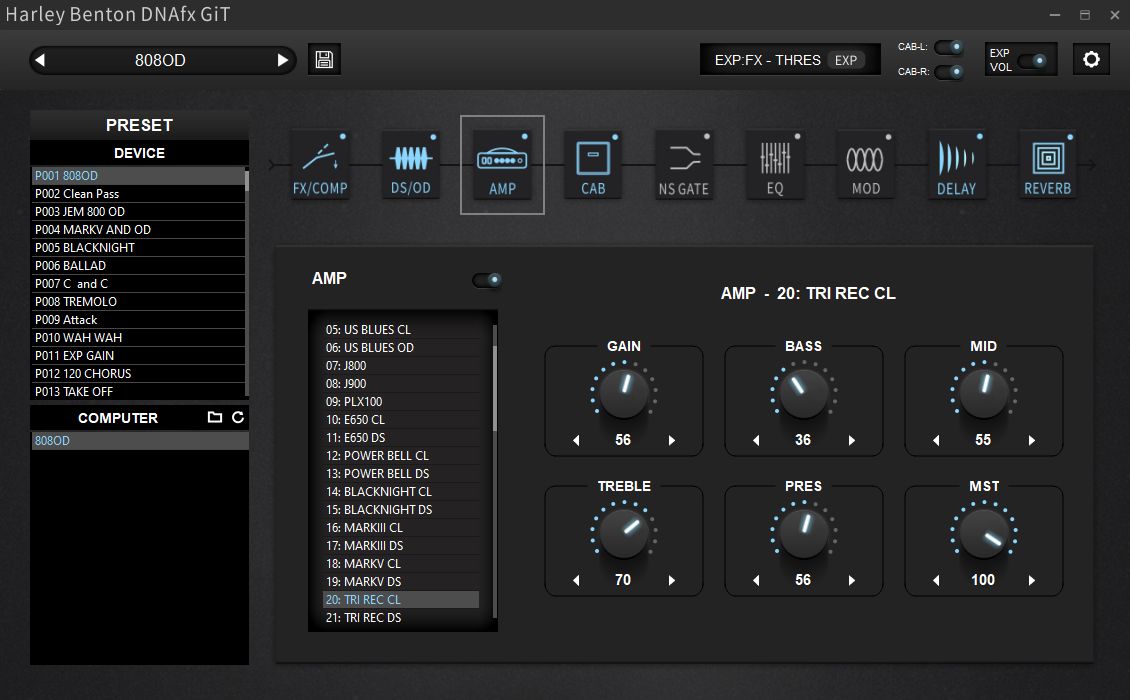The width and height of the screenshot is (1130, 700).
Task: Increase GAIN value with right arrow
Action: 672,440
